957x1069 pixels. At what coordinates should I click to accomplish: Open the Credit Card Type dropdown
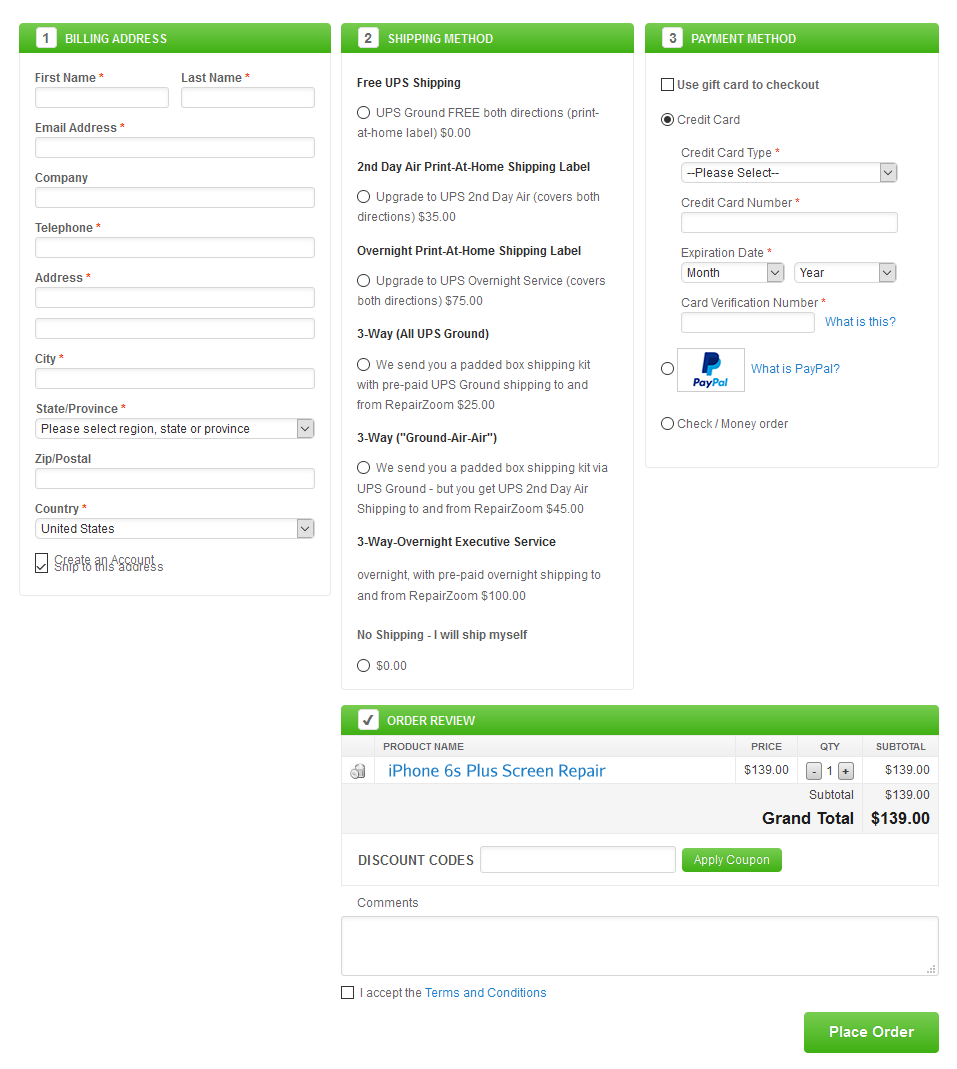coord(789,173)
